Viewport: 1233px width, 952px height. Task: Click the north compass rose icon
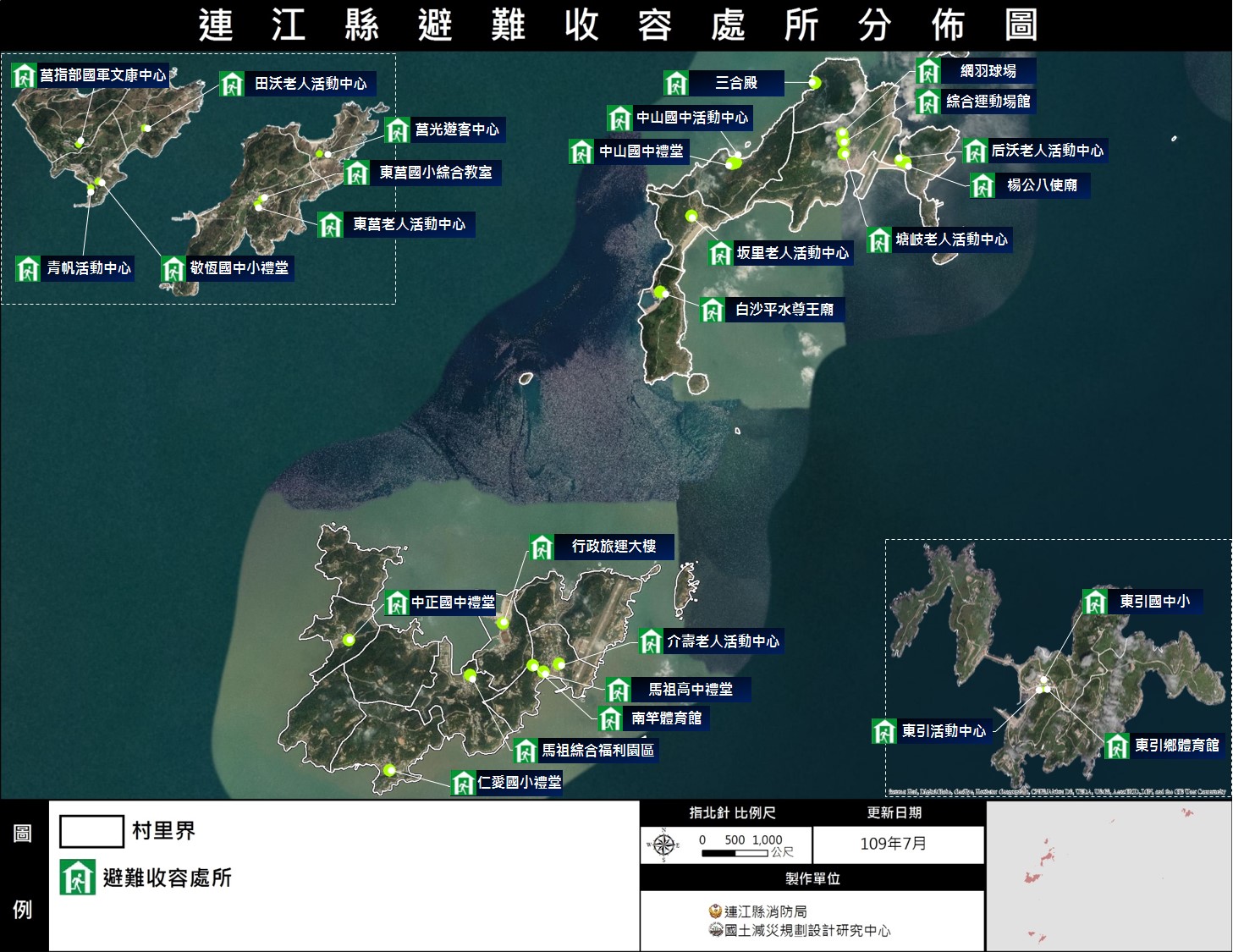(x=664, y=845)
